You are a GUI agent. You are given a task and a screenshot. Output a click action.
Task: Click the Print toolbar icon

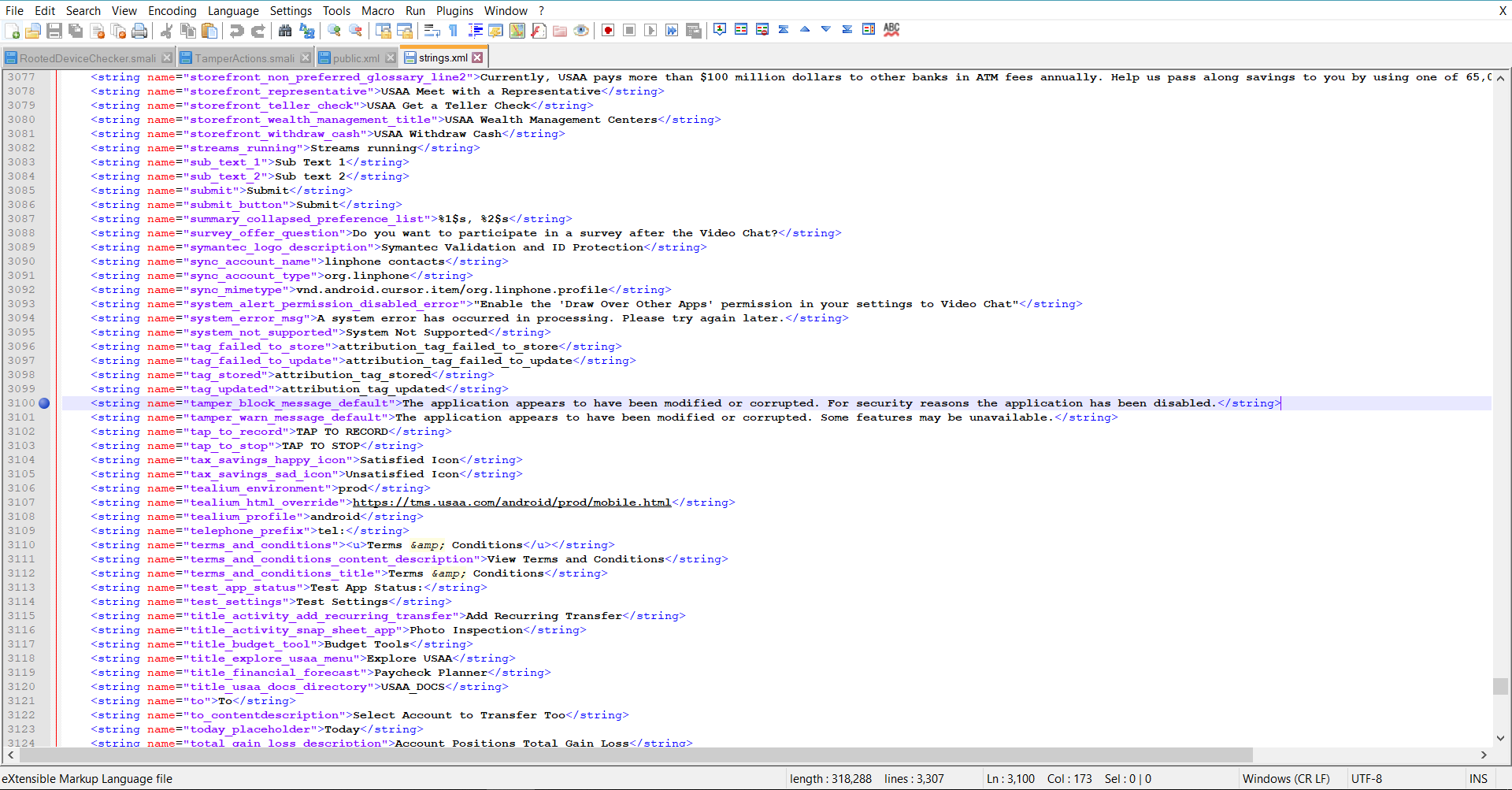139,31
